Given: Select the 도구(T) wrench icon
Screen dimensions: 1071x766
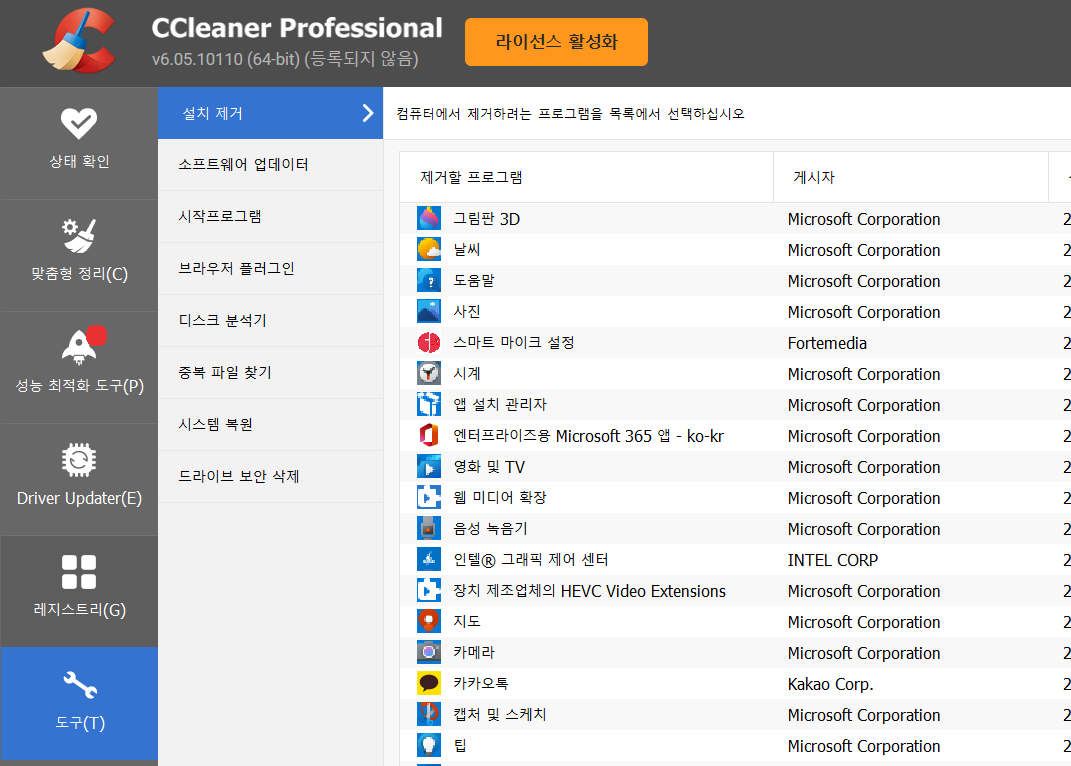Looking at the screenshot, I should tap(79, 685).
